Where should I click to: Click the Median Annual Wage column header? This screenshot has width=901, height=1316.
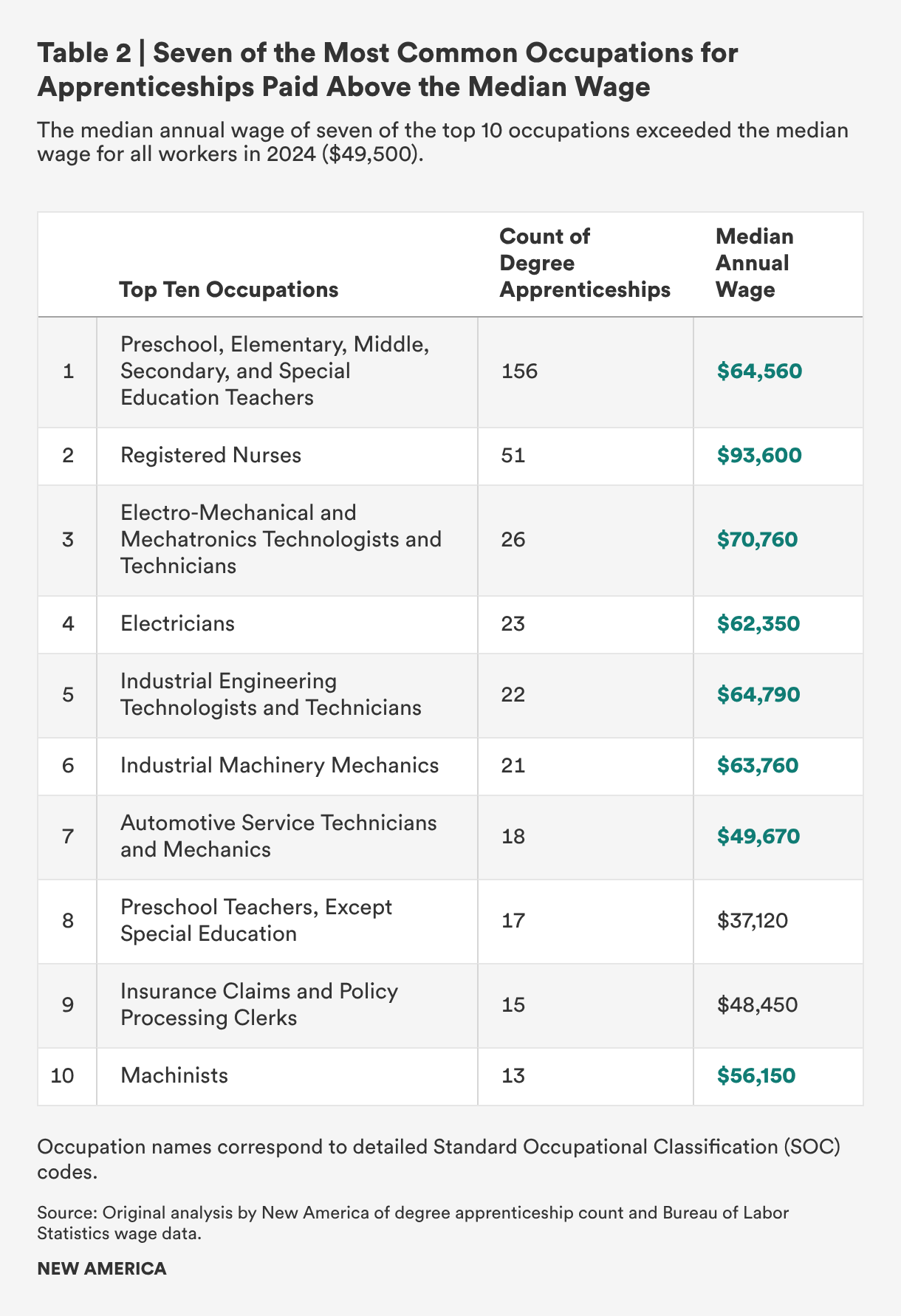click(x=754, y=263)
